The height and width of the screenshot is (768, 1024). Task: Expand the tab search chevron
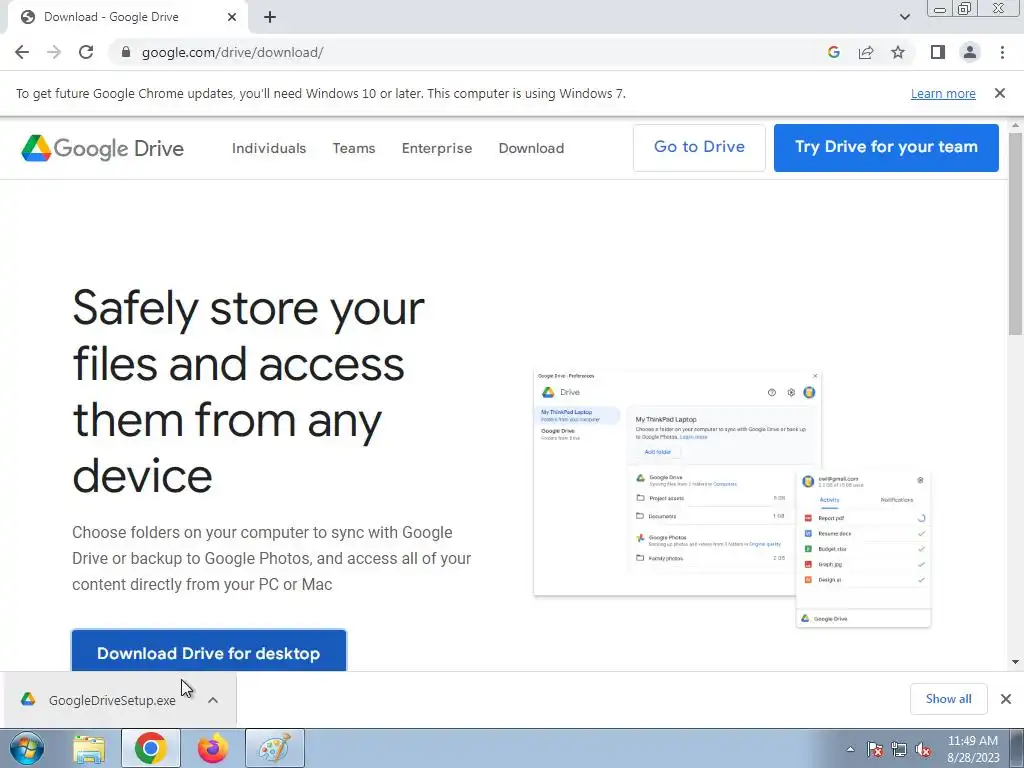(x=904, y=17)
